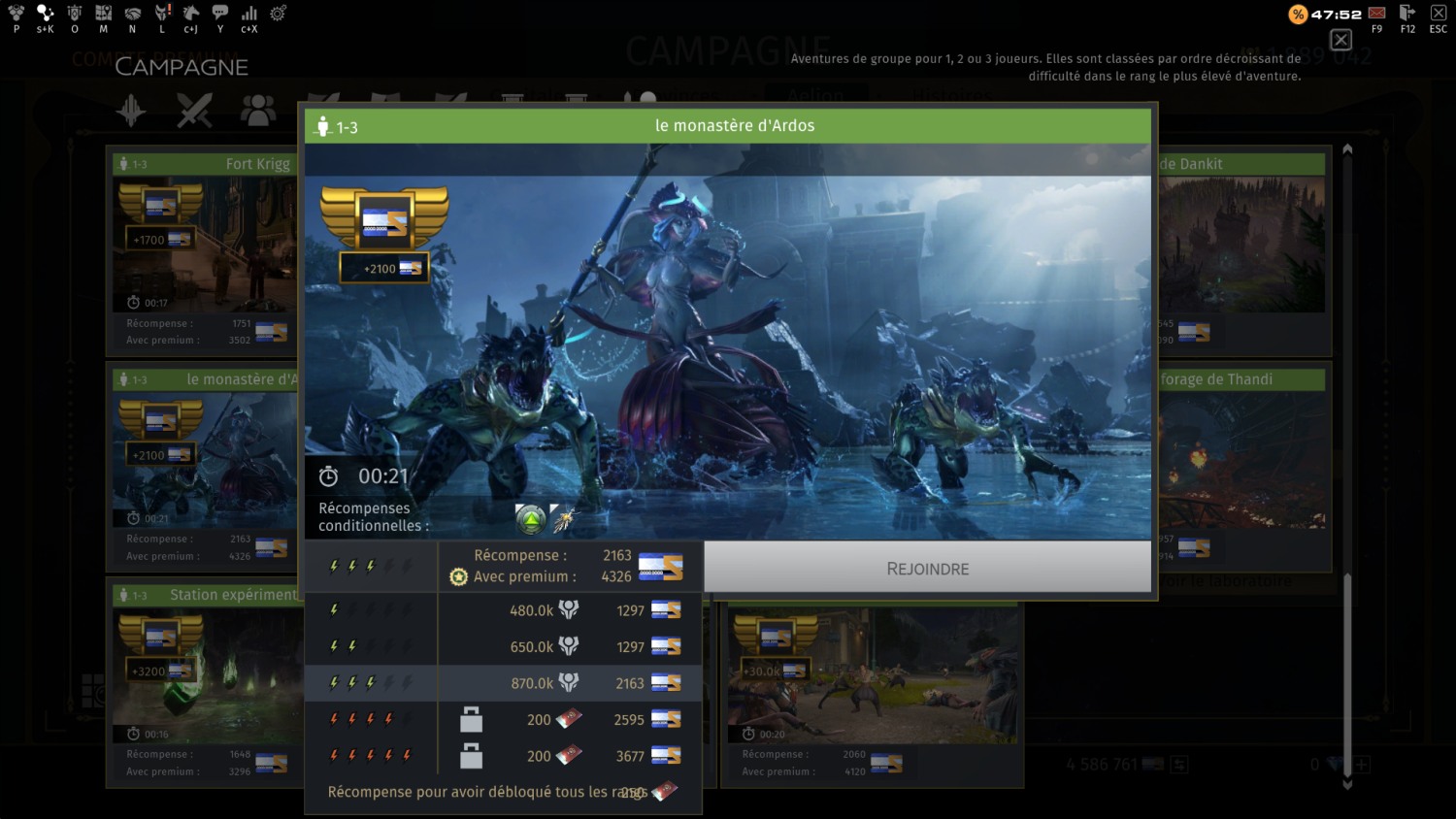Open the handshake icon labeled N
The image size is (1456, 819).
pyautogui.click(x=133, y=14)
